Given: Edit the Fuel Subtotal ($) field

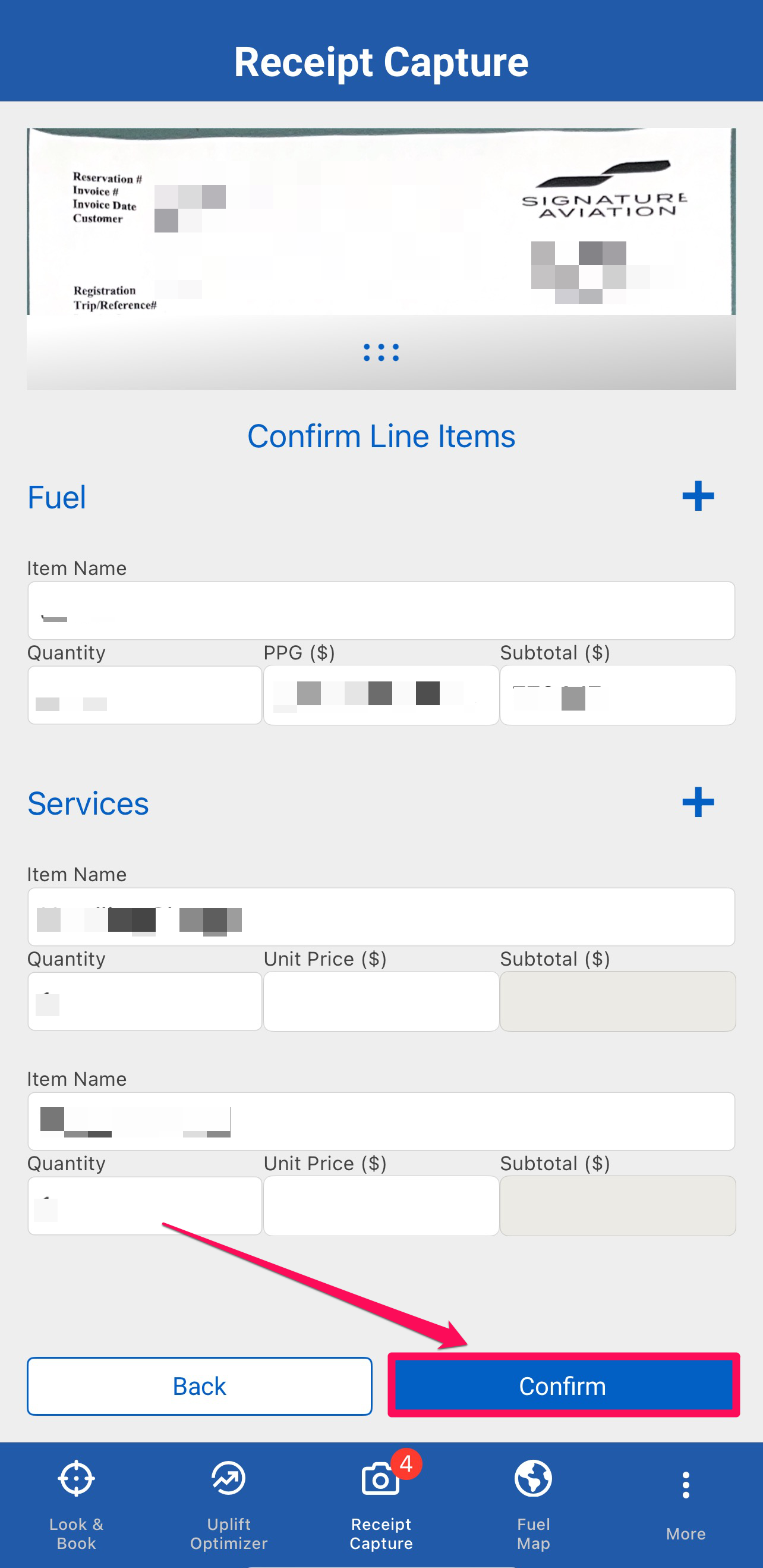Looking at the screenshot, I should tap(617, 695).
